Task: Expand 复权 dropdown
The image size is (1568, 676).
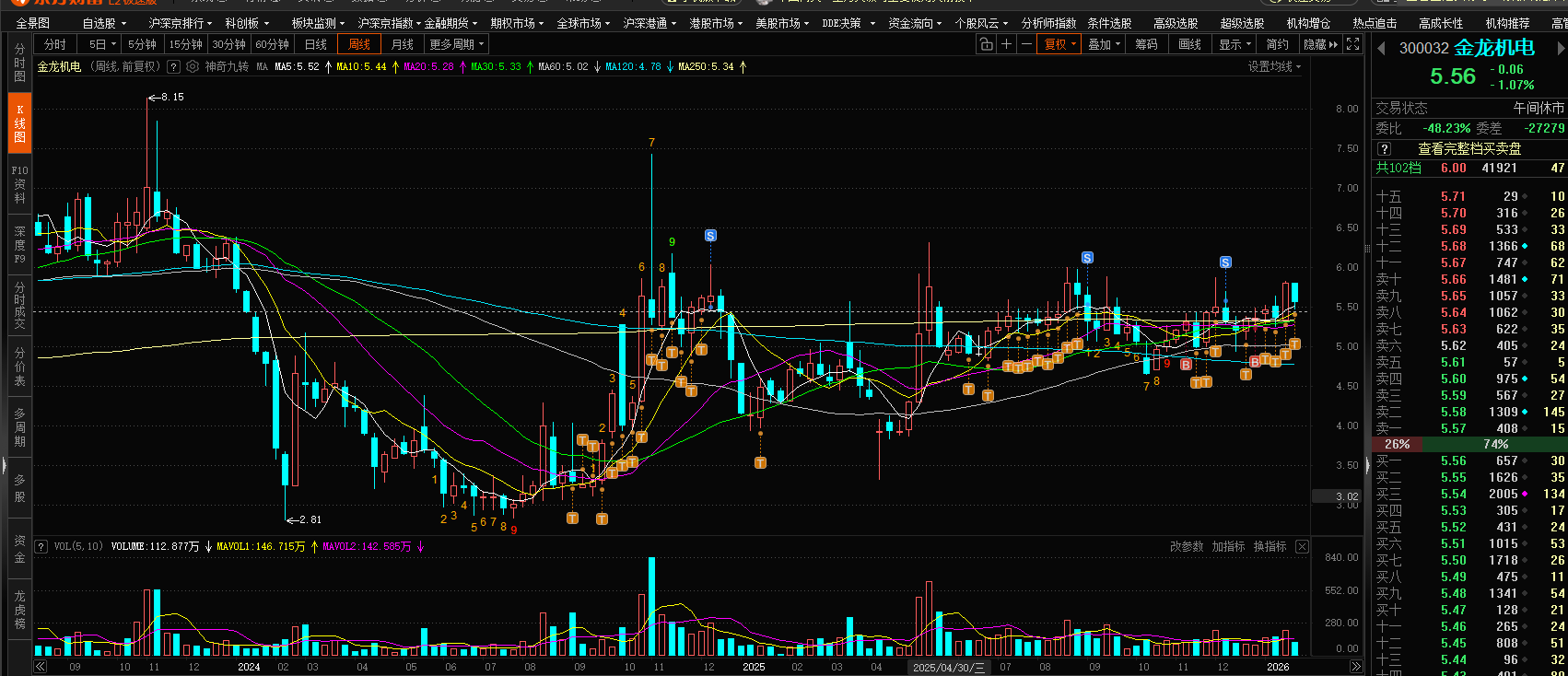Action: (x=1059, y=44)
